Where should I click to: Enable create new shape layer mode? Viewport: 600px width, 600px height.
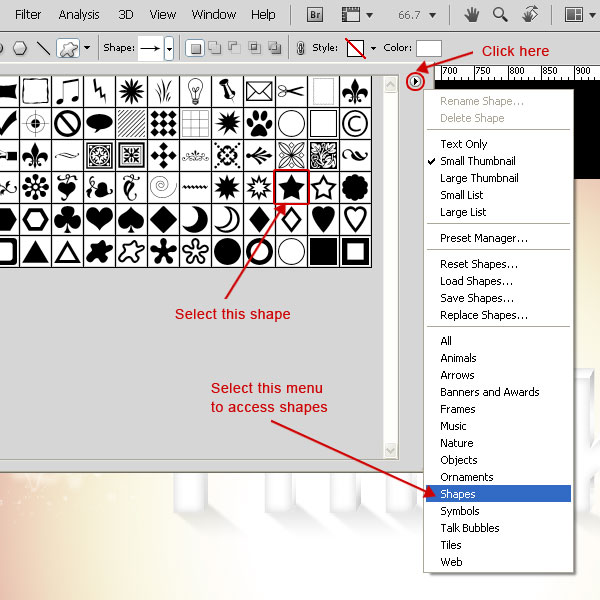tap(195, 48)
